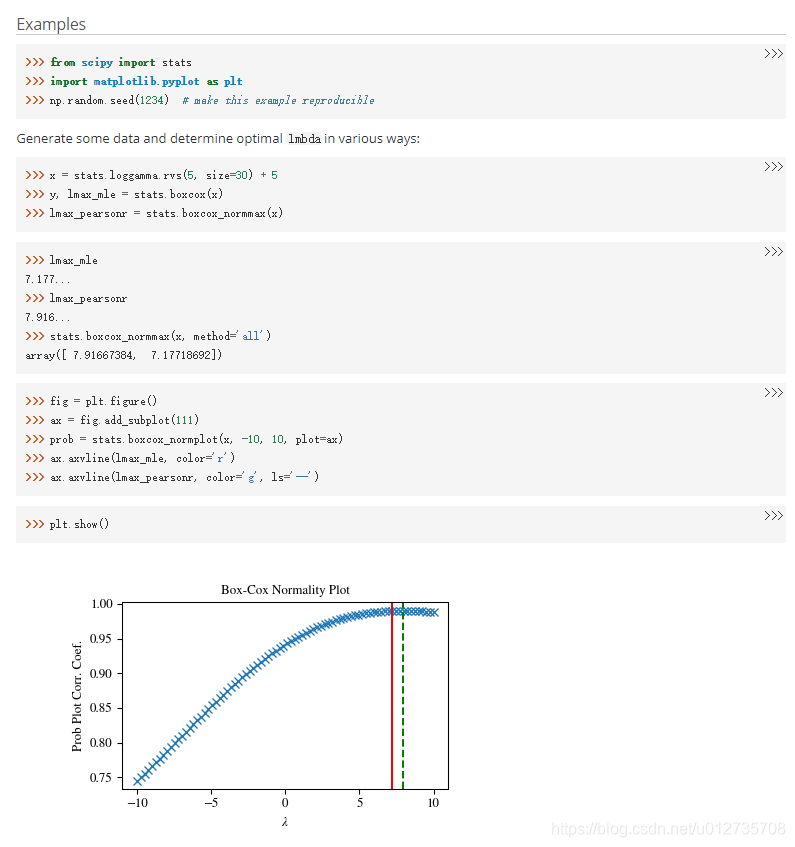Click the Box-Cox Normality Plot title

pos(285,590)
